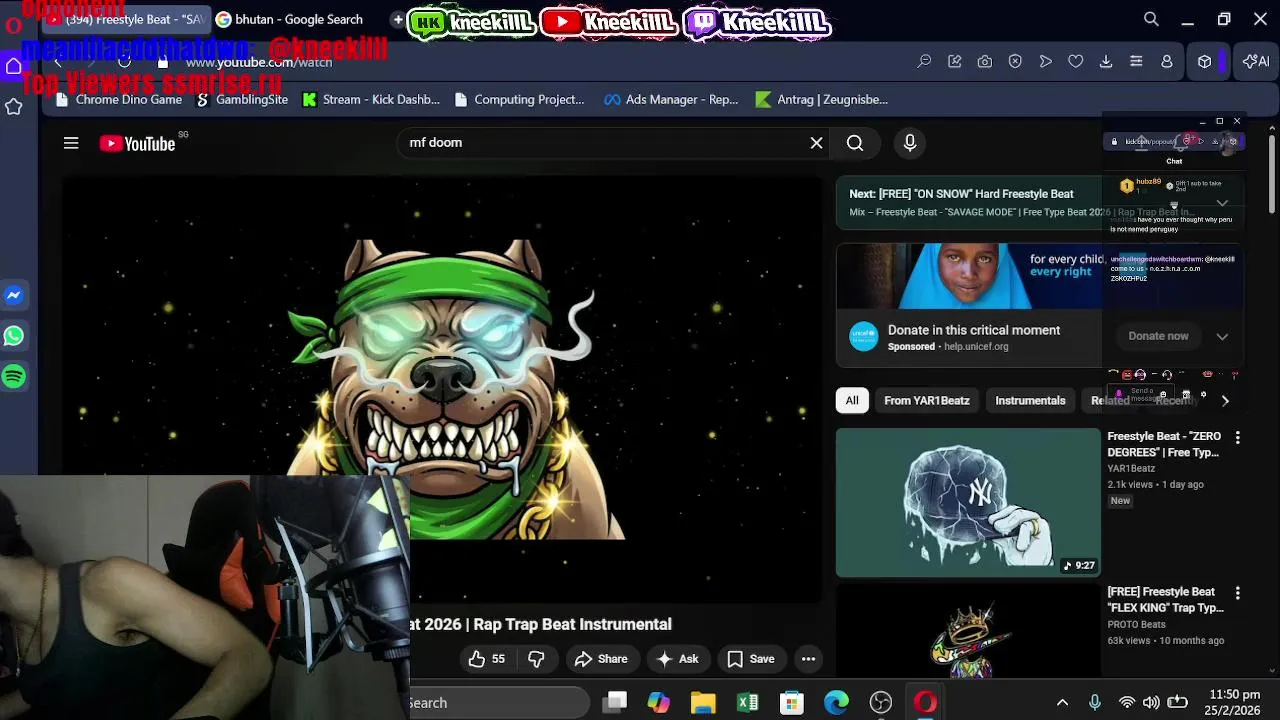1280x720 pixels.
Task: Open a new browser tab
Action: click(x=398, y=19)
